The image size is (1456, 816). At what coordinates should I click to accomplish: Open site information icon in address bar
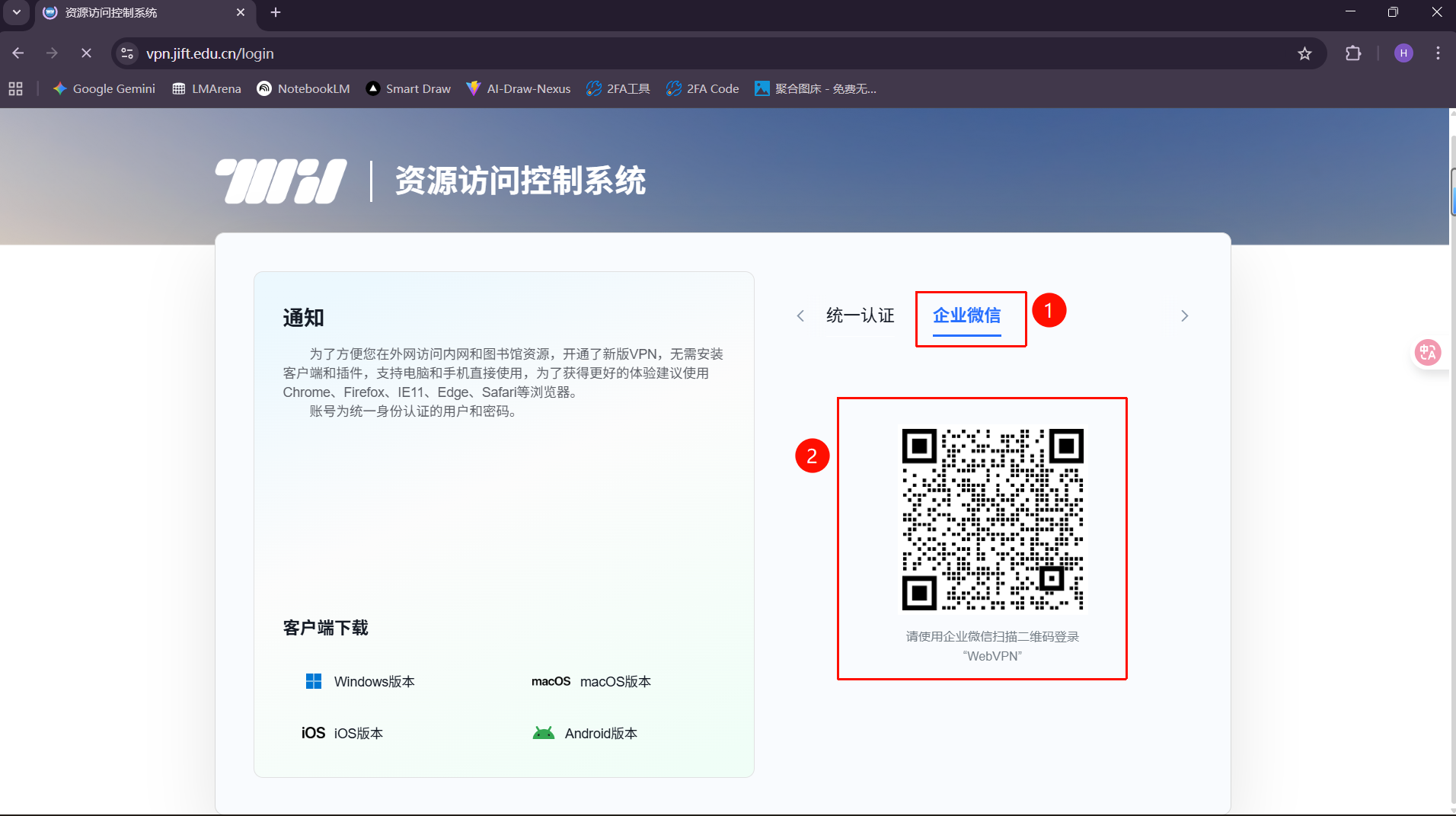coord(127,53)
